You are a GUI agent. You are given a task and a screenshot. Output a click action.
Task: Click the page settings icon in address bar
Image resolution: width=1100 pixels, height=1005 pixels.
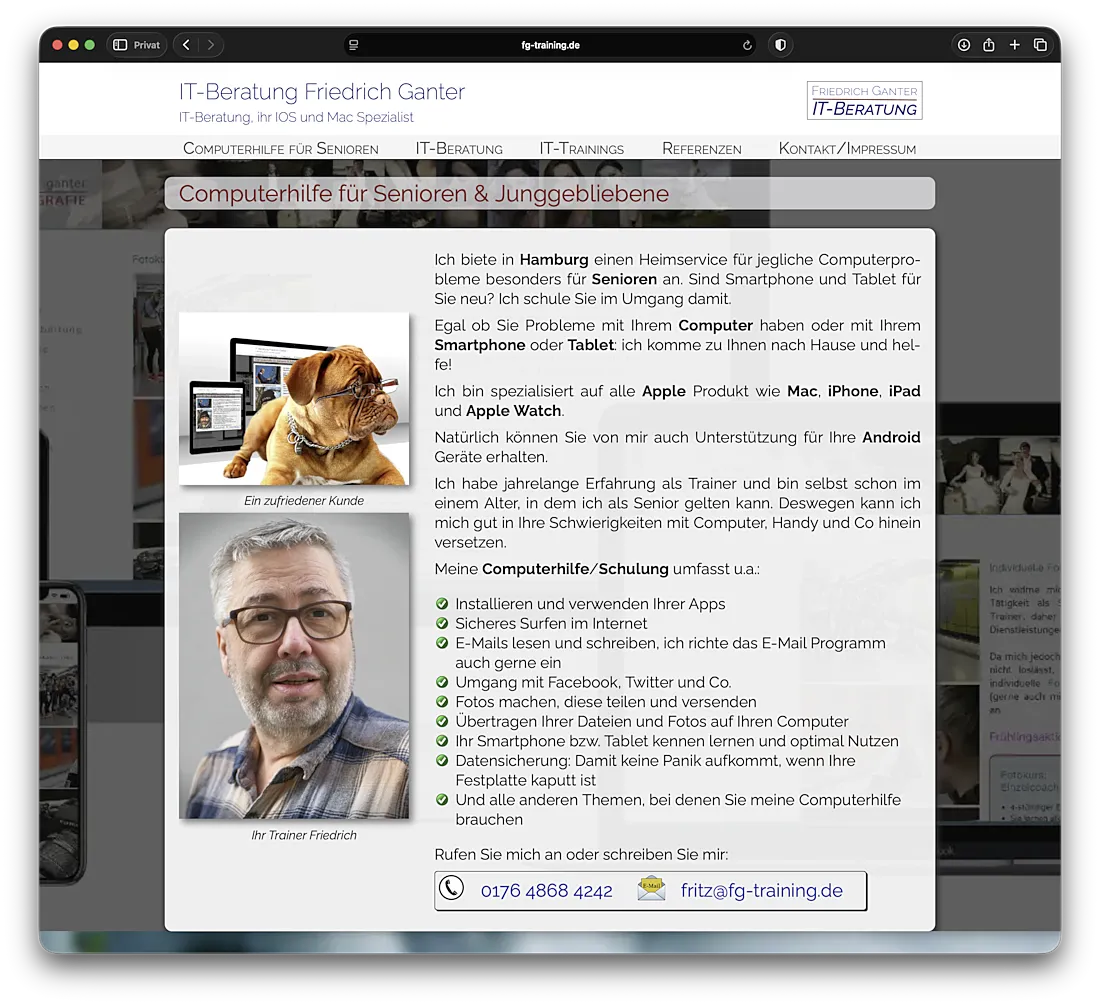click(x=353, y=45)
